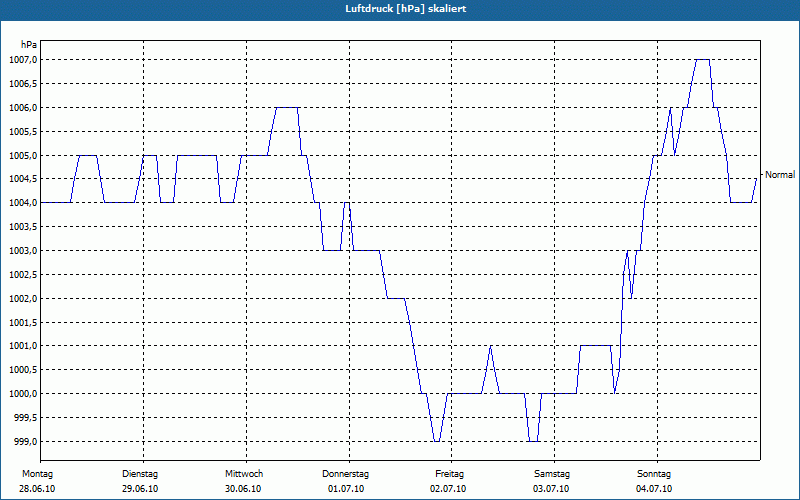
Task: Select the 1005,5 axis value
Action: (x=23, y=132)
